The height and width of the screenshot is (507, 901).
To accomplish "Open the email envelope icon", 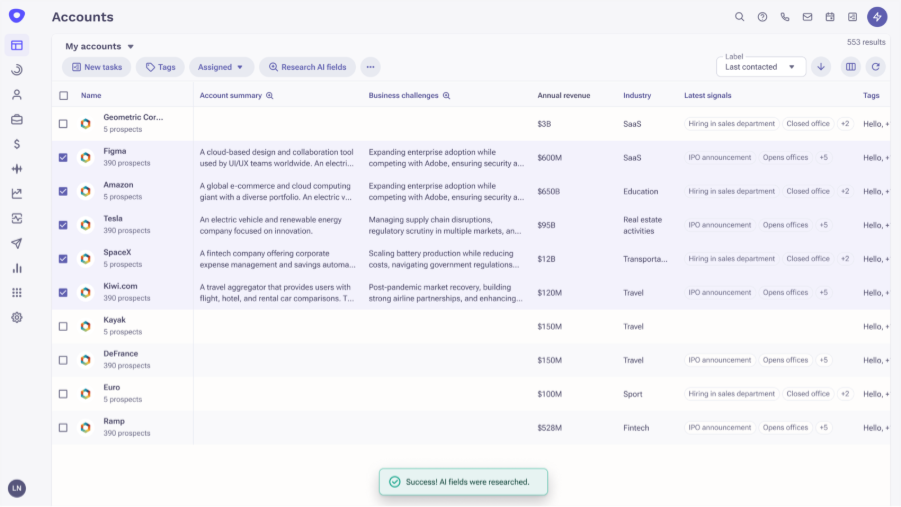I will coord(807,17).
